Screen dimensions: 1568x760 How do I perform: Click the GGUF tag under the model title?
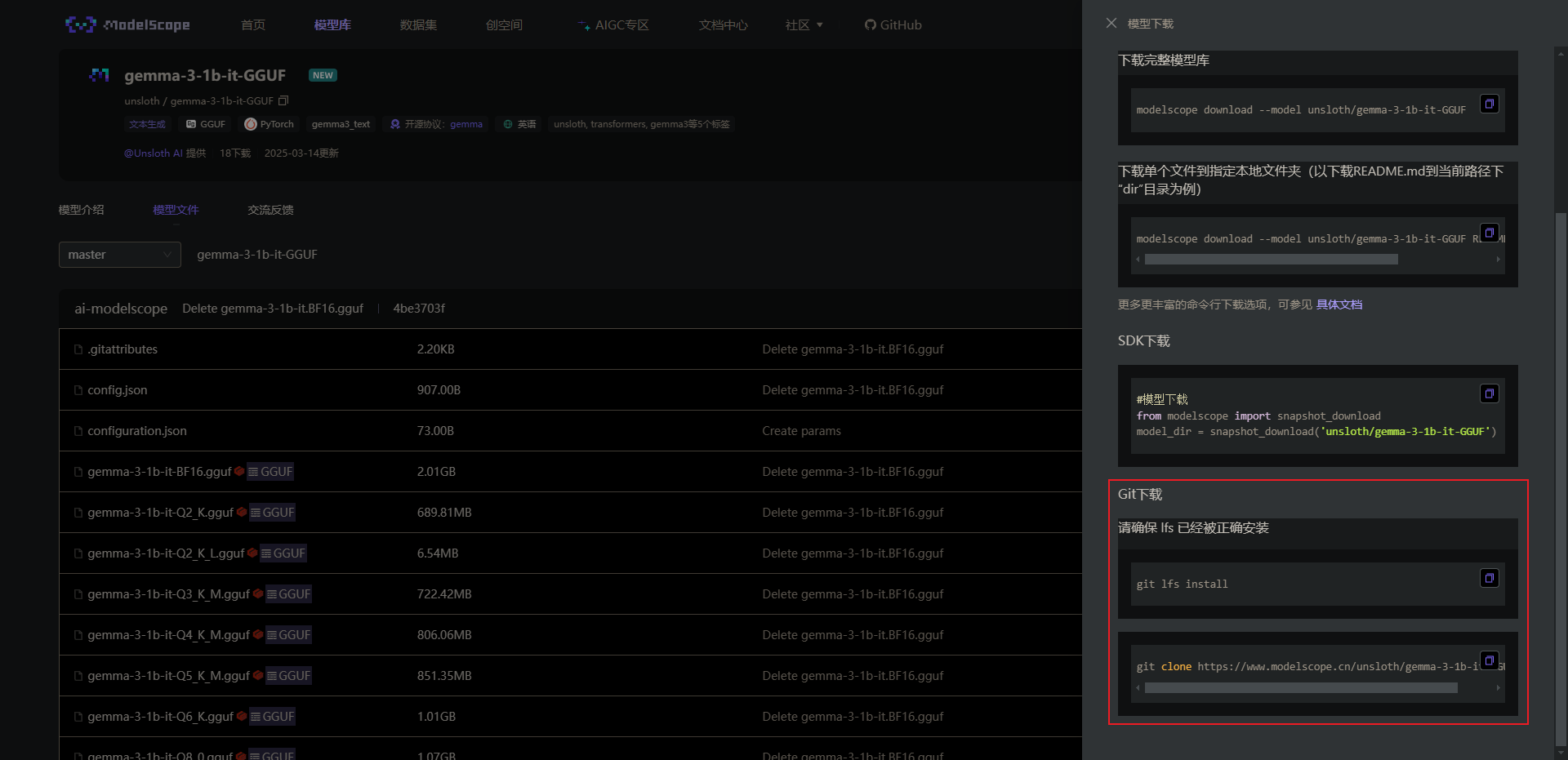(x=206, y=124)
